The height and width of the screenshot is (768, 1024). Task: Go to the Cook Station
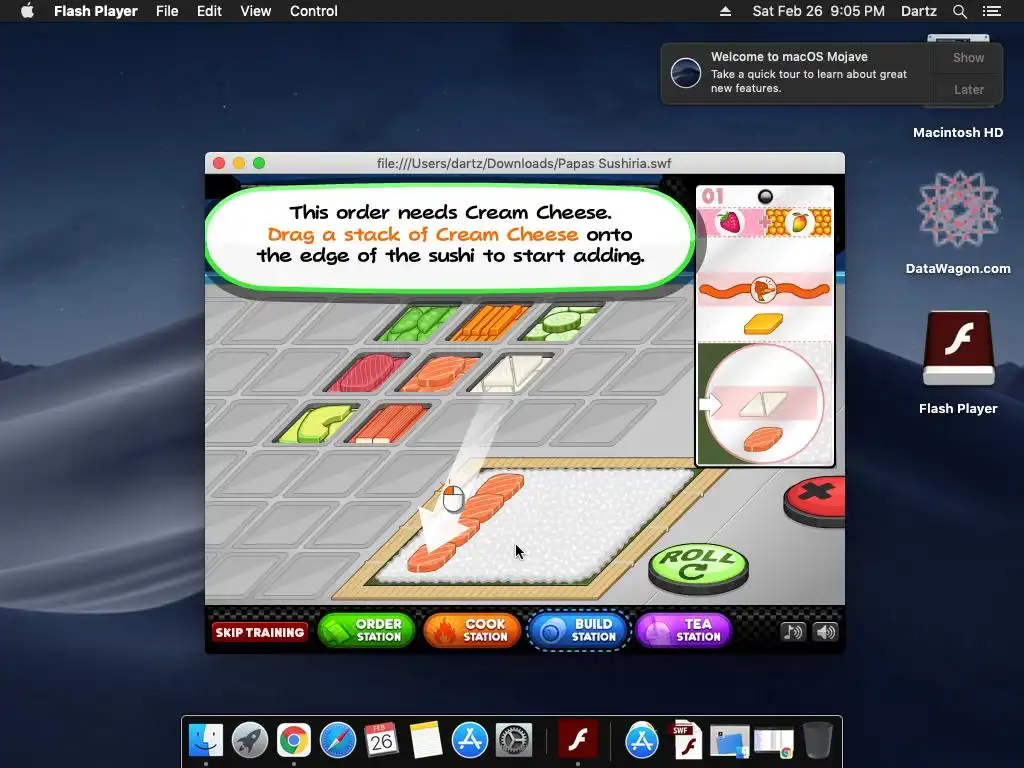[472, 630]
